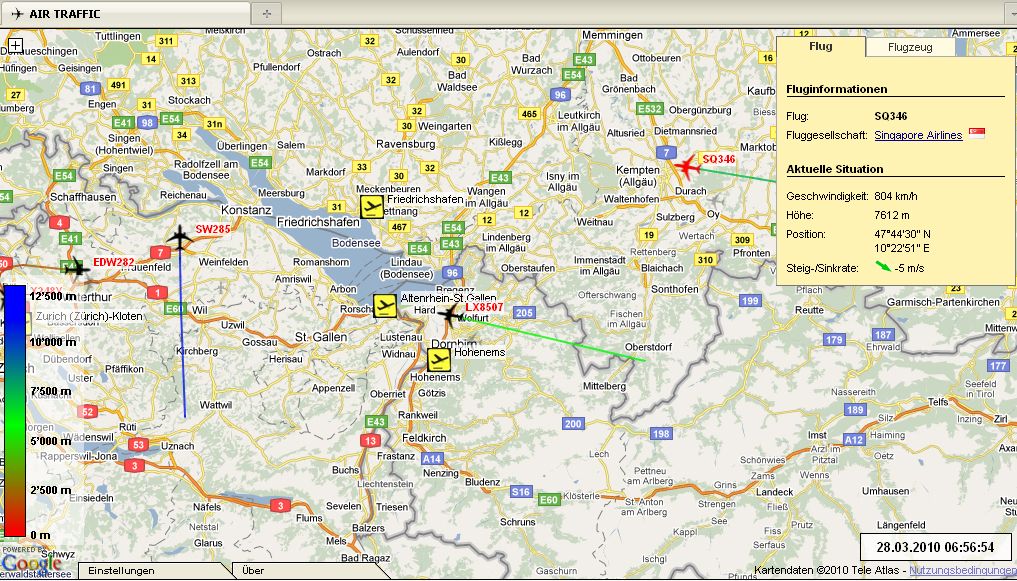Open the Singapore Airlines link
This screenshot has height=581, width=1017.
click(x=918, y=135)
